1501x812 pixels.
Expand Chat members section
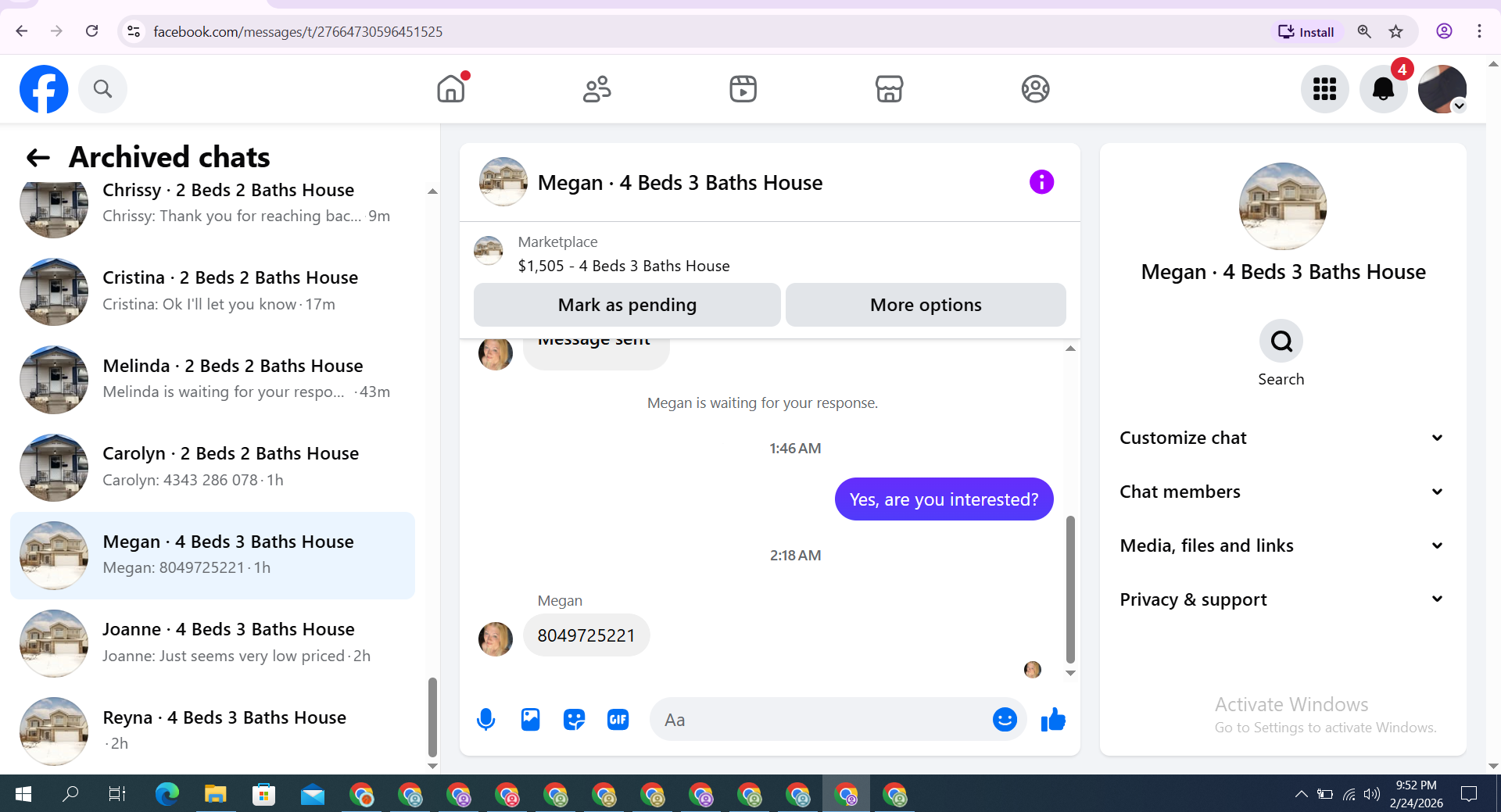pyautogui.click(x=1281, y=492)
